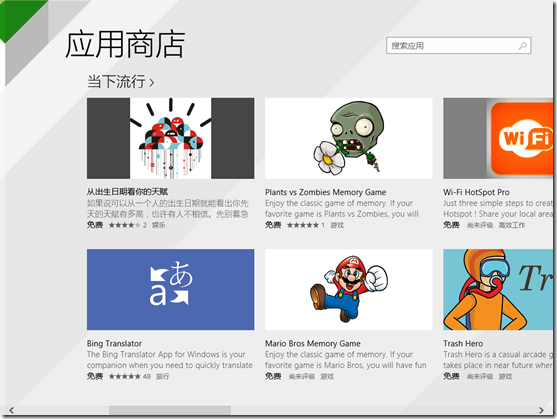Viewport: 557px width, 419px height.
Task: Click 旅行 category under Bing Translator
Action: (162, 376)
